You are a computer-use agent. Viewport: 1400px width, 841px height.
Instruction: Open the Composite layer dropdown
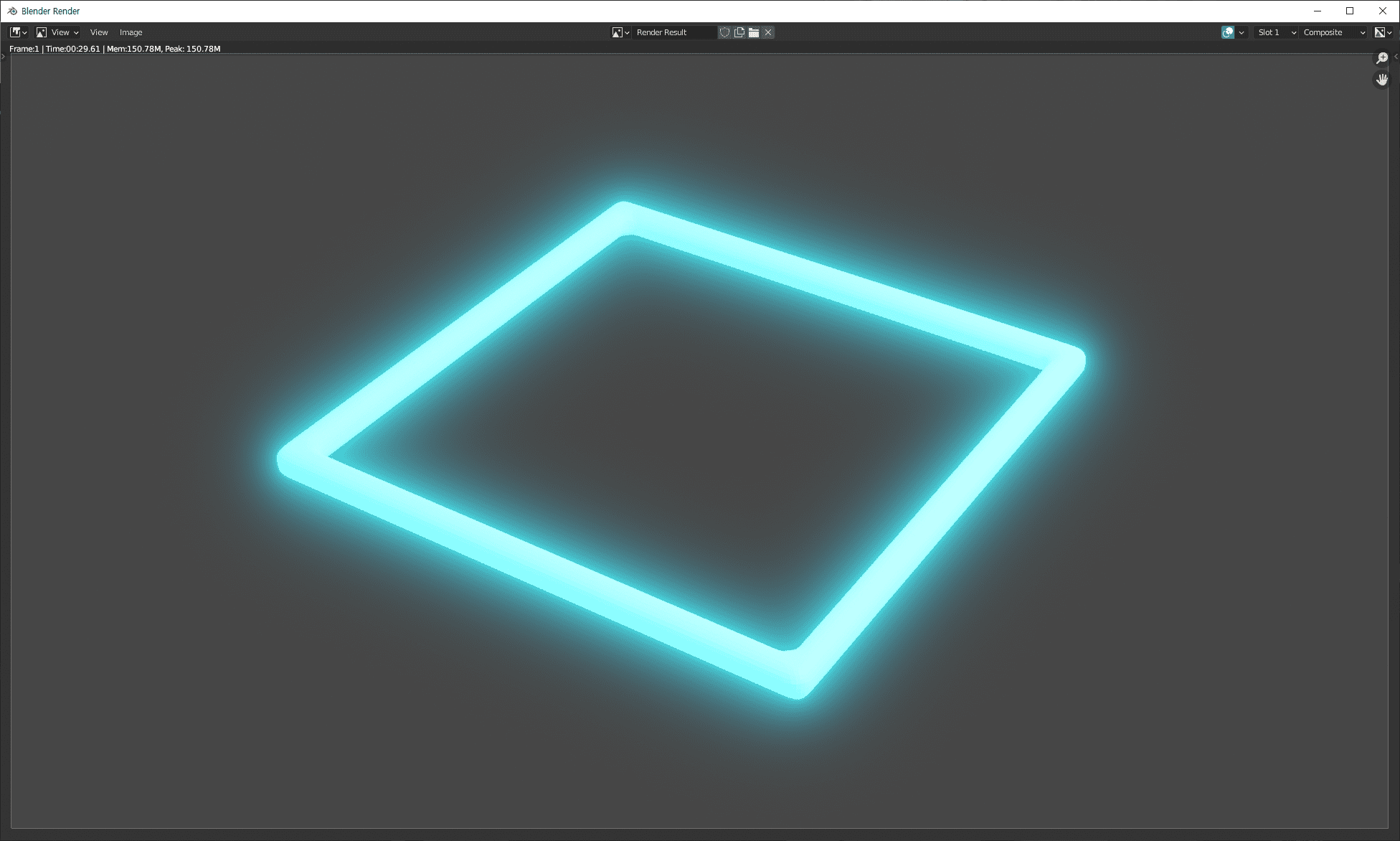1333,32
